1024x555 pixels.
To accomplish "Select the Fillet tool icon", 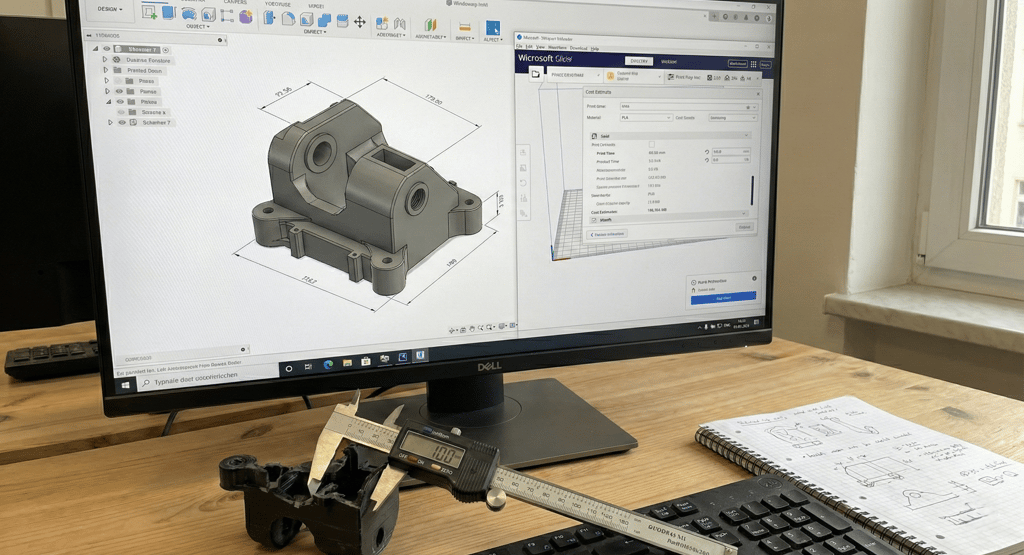I will coord(288,18).
